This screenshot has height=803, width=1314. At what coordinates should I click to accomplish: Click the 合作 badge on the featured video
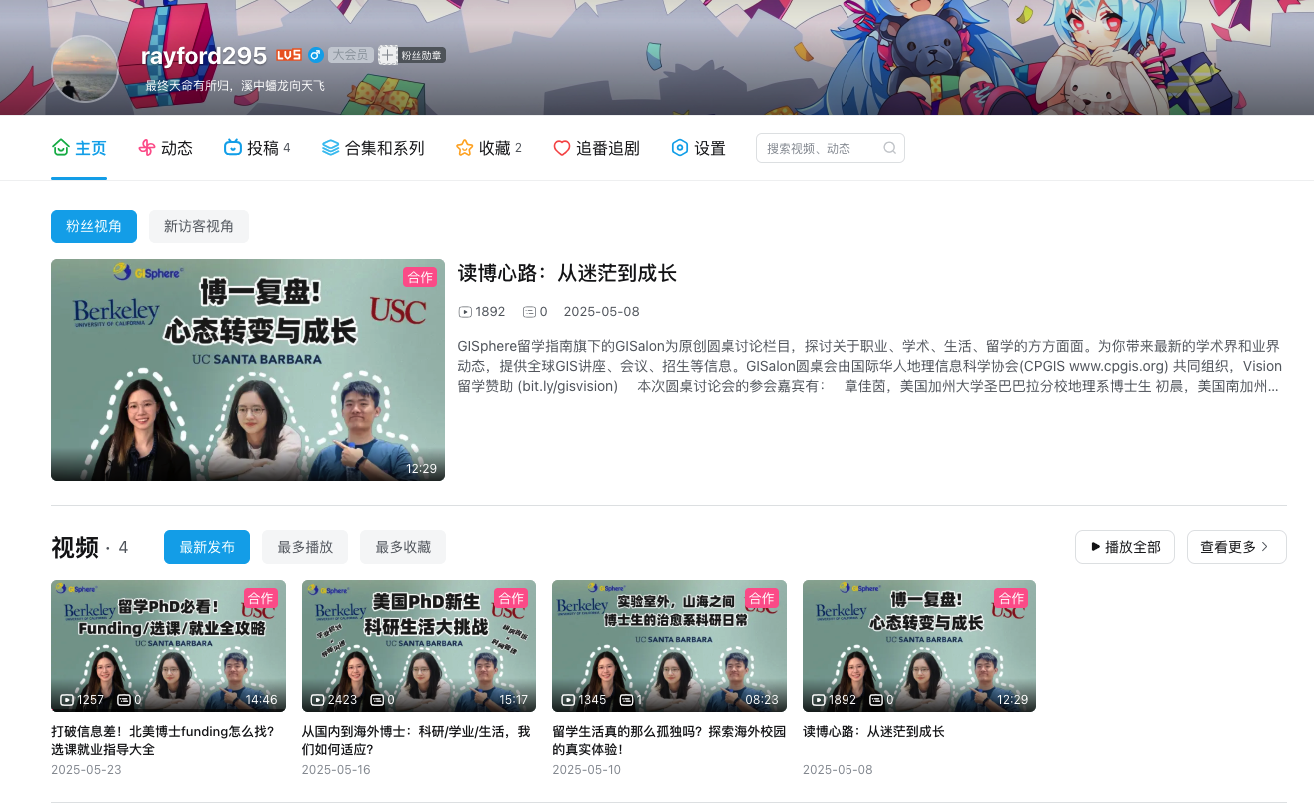click(x=420, y=277)
